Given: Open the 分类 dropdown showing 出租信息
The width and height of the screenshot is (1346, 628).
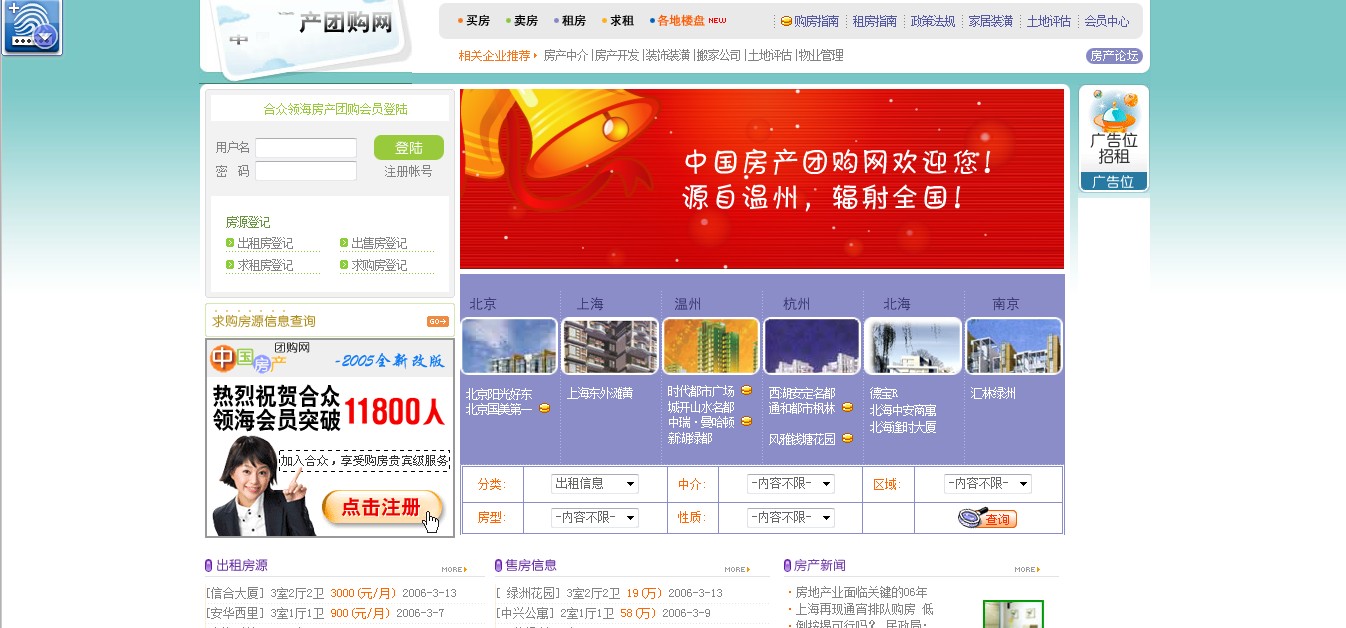Looking at the screenshot, I should tap(595, 484).
